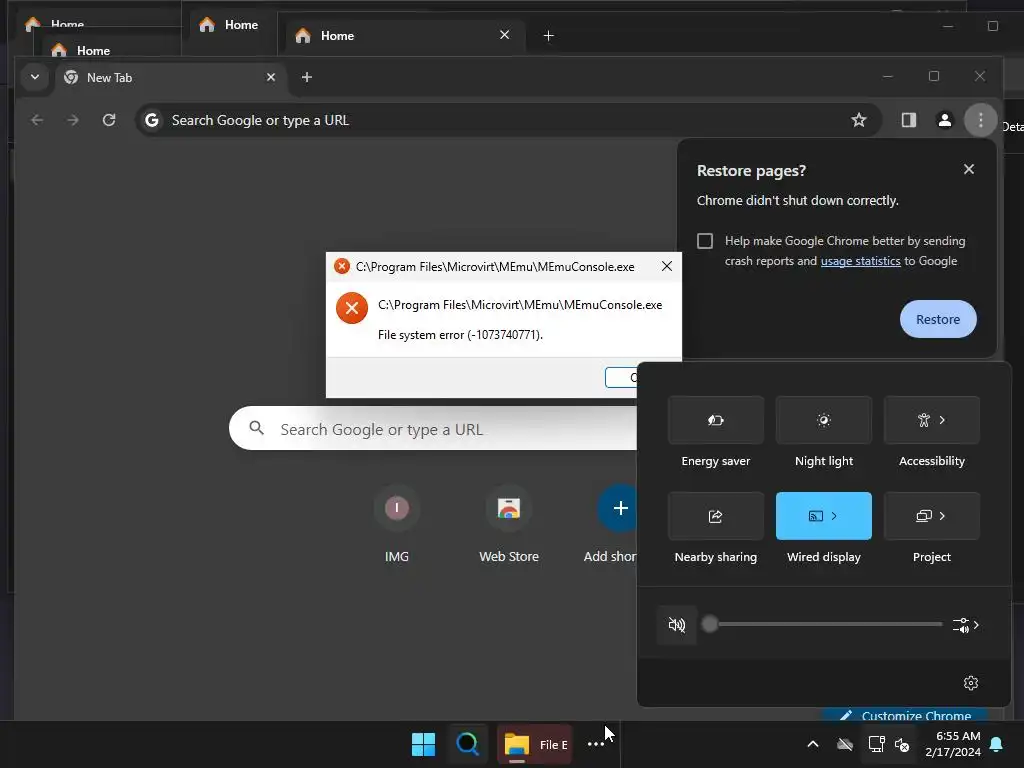Show taskbar overflow apps ellipsis
Viewport: 1024px width, 768px height.
point(596,744)
